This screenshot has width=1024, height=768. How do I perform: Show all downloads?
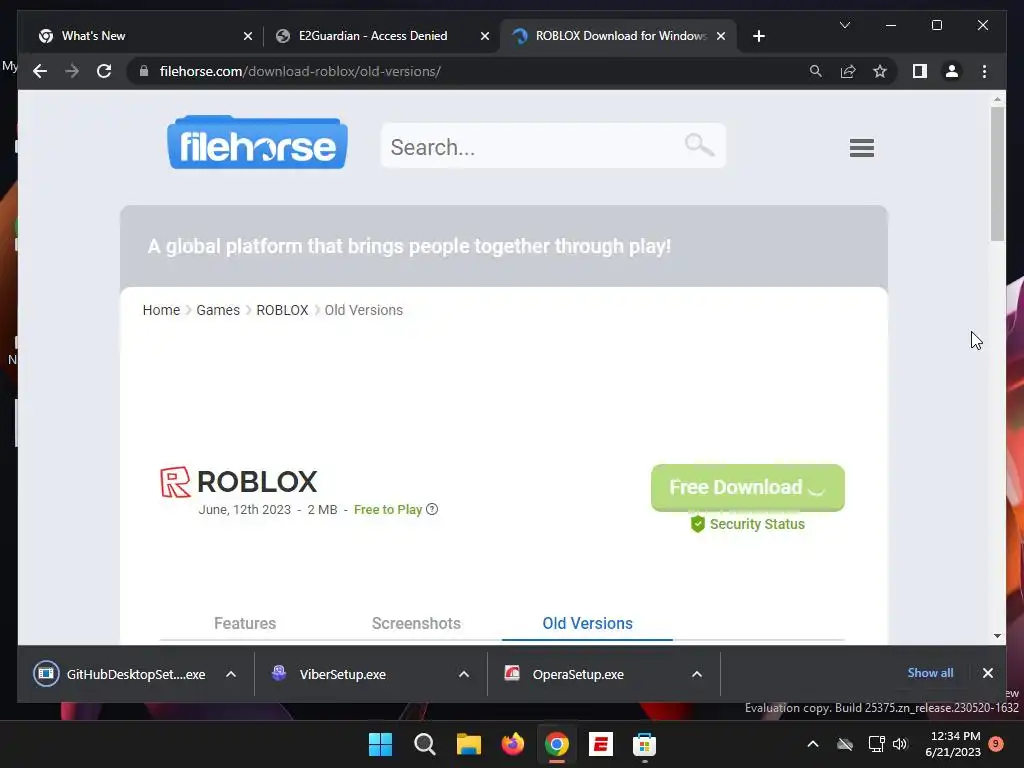coord(930,673)
